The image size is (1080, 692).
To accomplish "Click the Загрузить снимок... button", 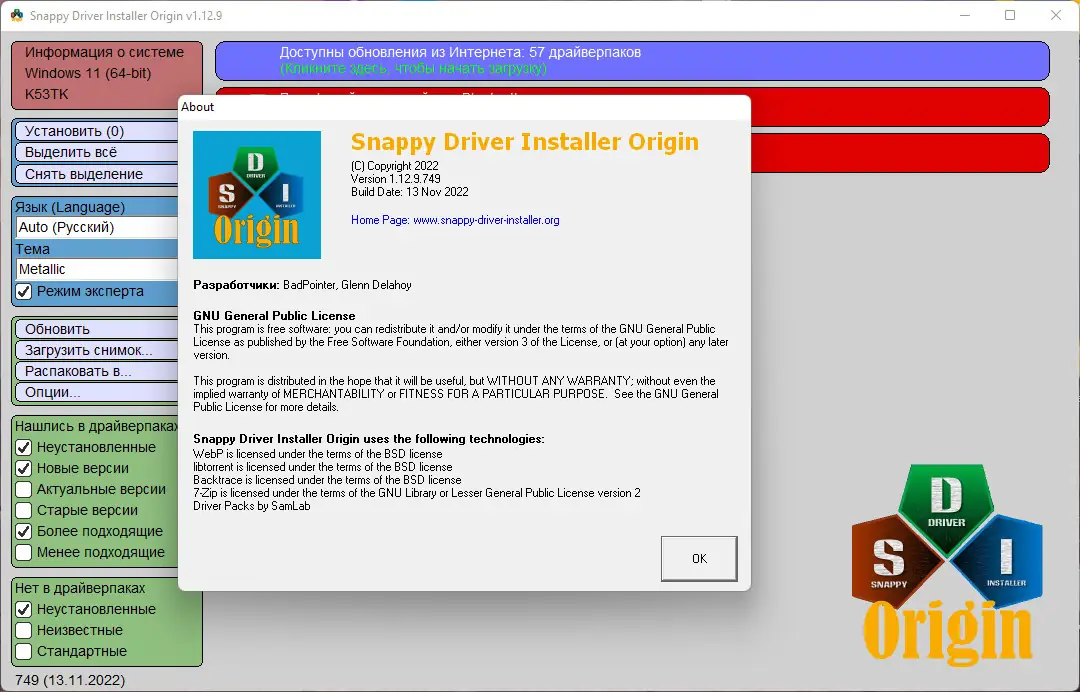I will [96, 350].
